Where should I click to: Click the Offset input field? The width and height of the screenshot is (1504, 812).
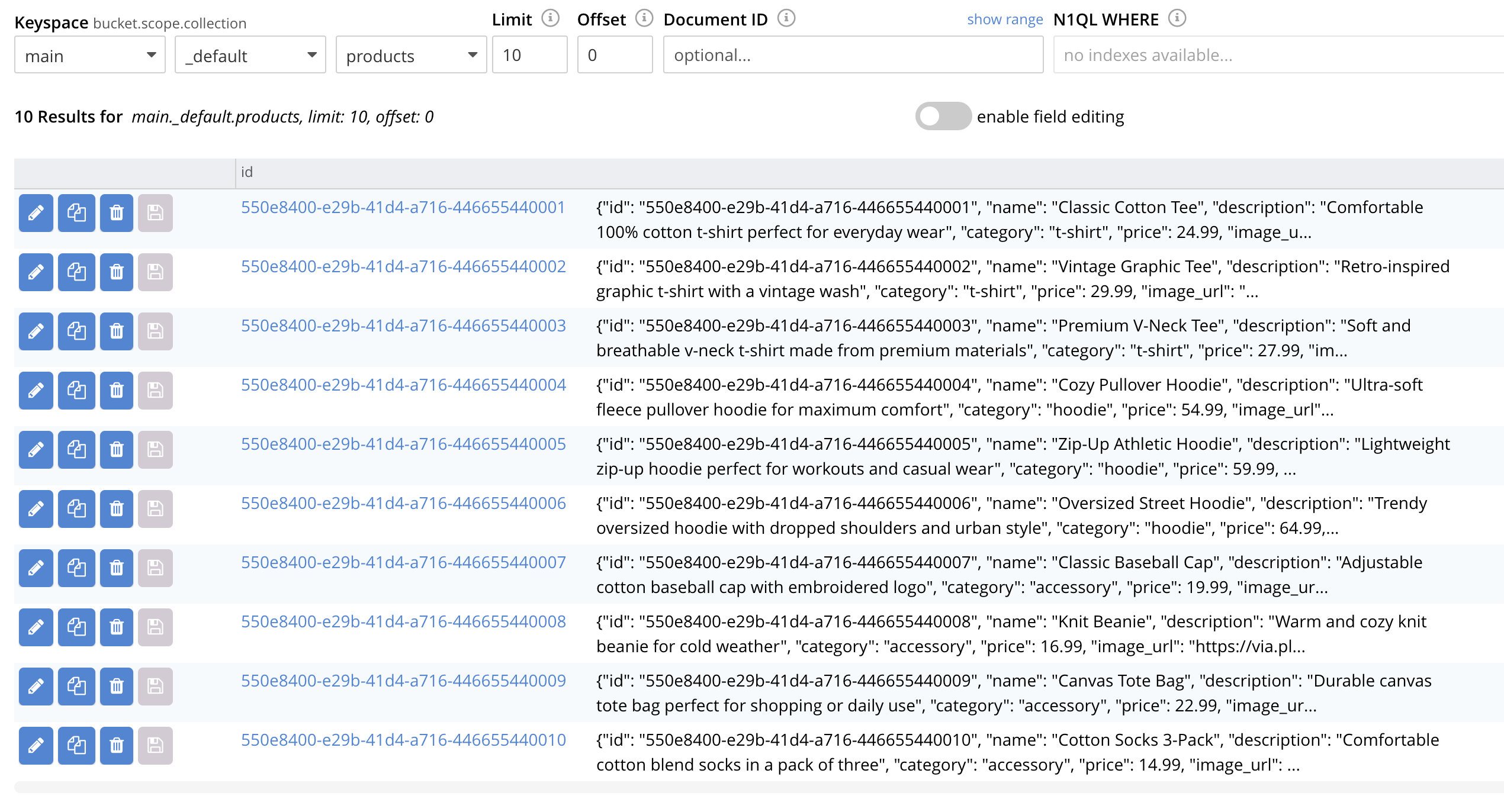coord(615,55)
